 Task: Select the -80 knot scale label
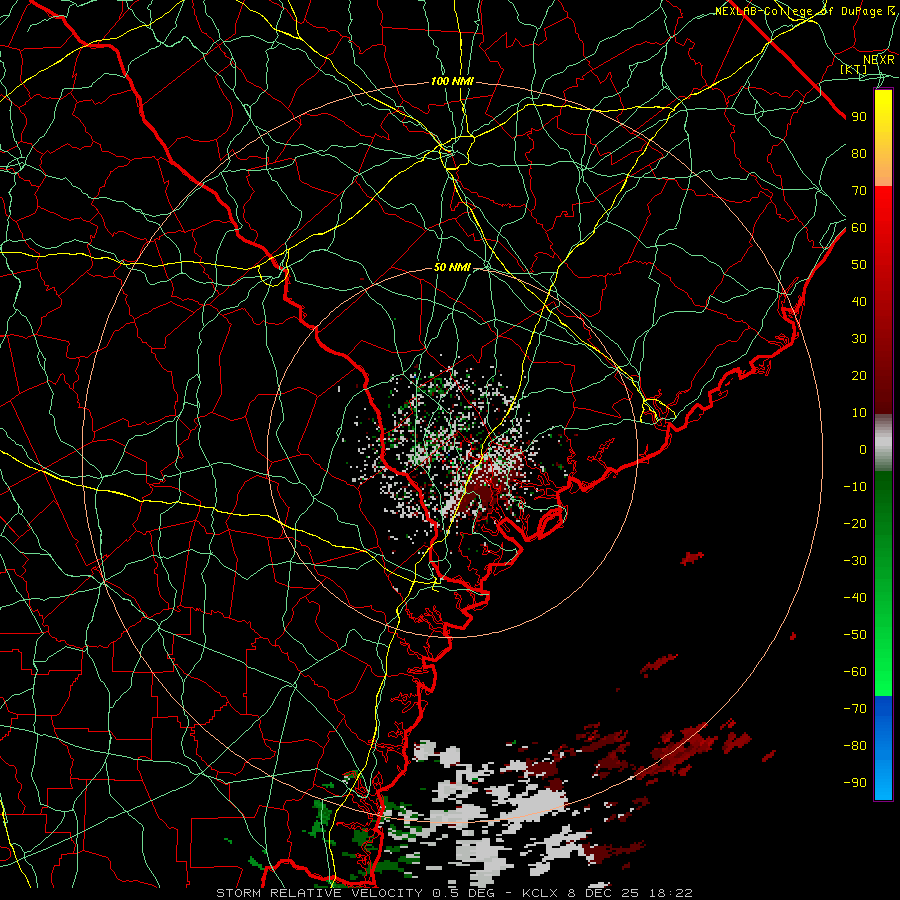click(x=855, y=746)
